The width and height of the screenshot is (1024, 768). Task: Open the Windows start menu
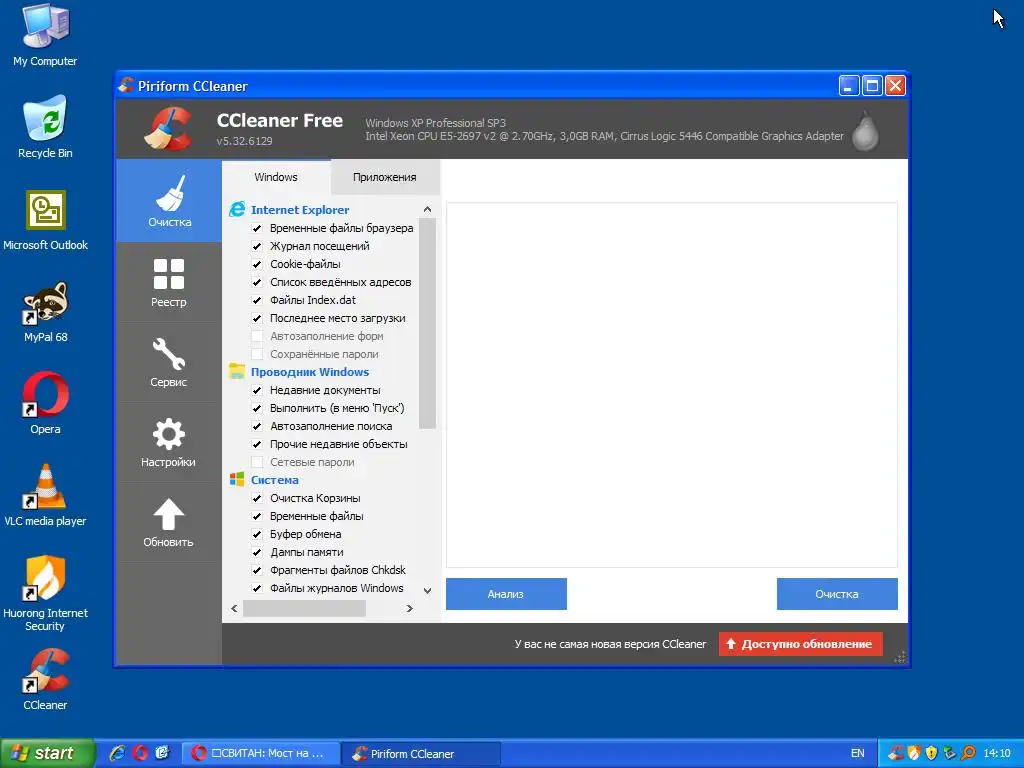point(47,753)
